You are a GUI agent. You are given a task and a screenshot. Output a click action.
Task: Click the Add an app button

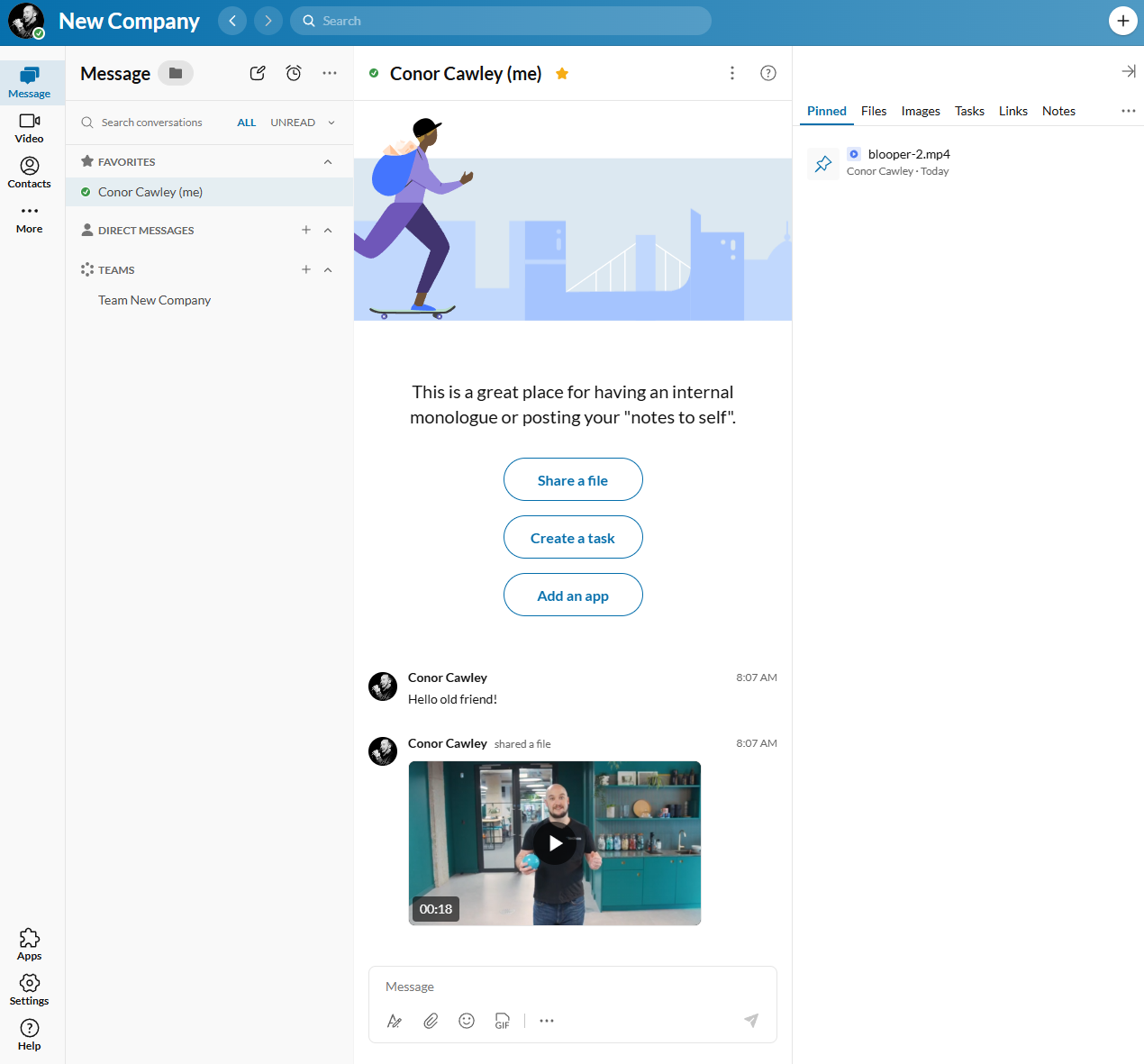coord(573,595)
